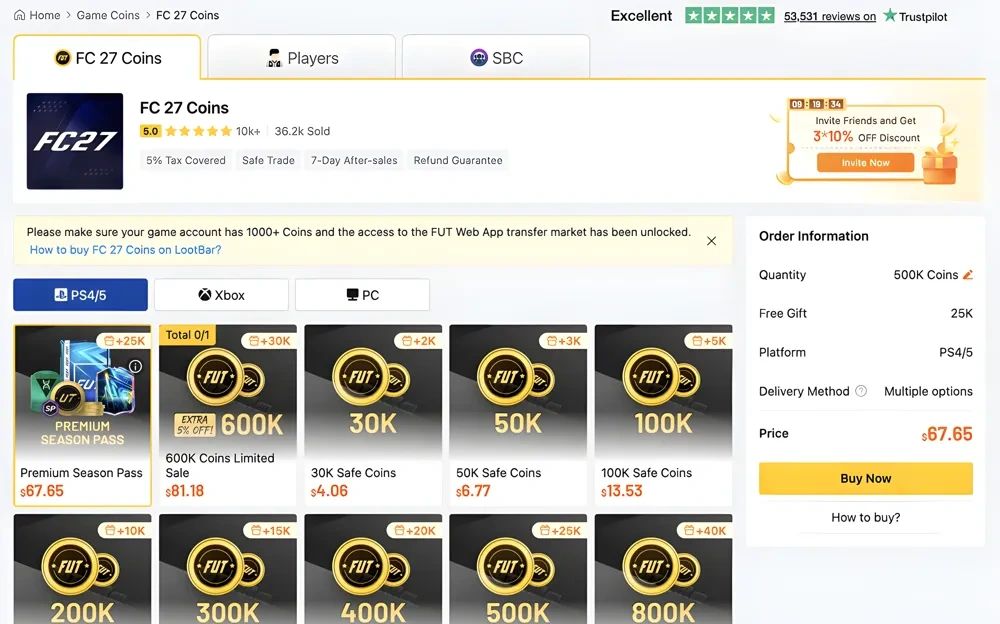Screen dimensions: 1000x624
Task: Click the Trustpilot logo
Action: click(x=915, y=16)
